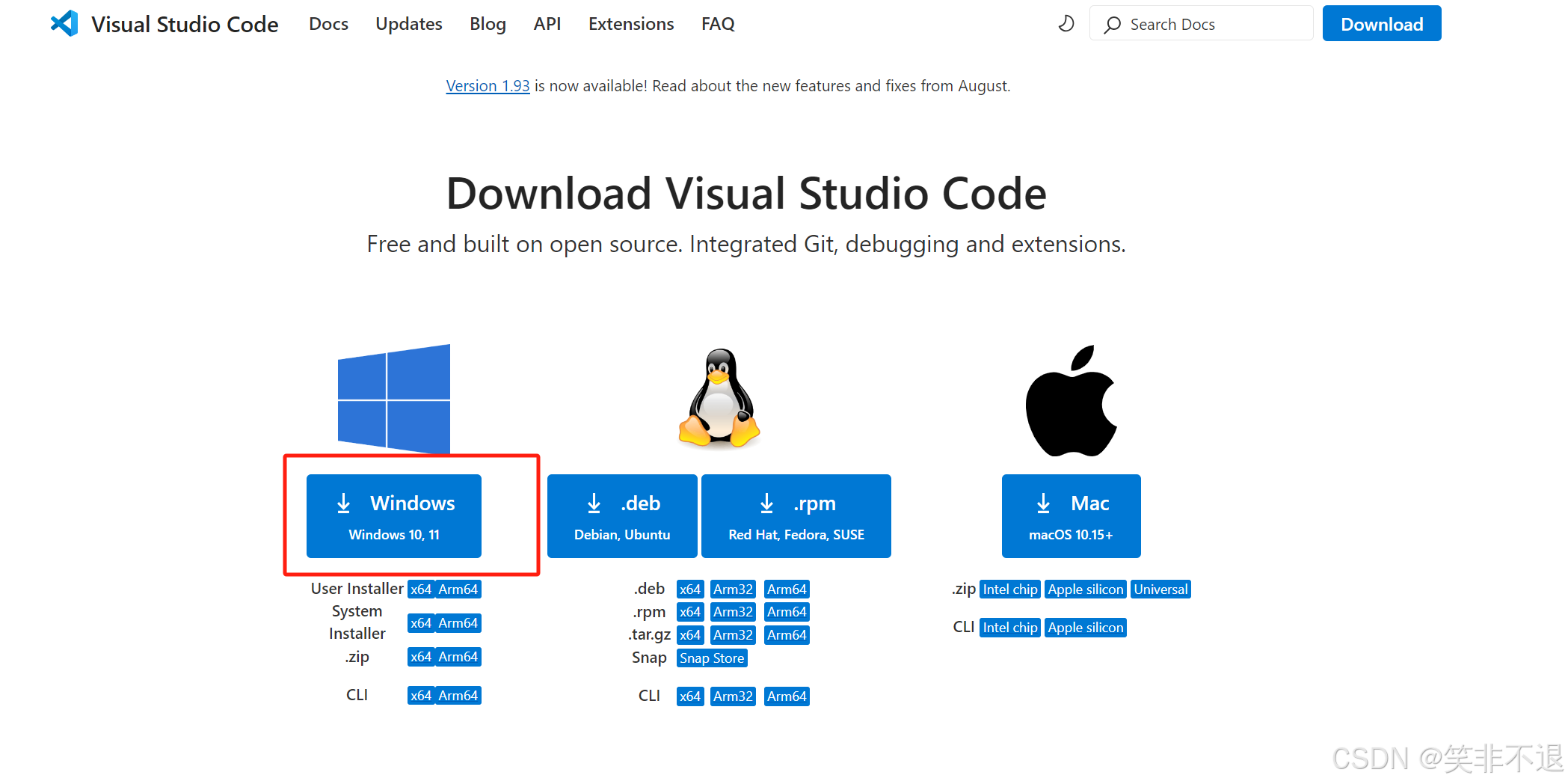Viewport: 1568px width, 784px height.
Task: Click the Visual Studio Code title text
Action: pos(185,24)
